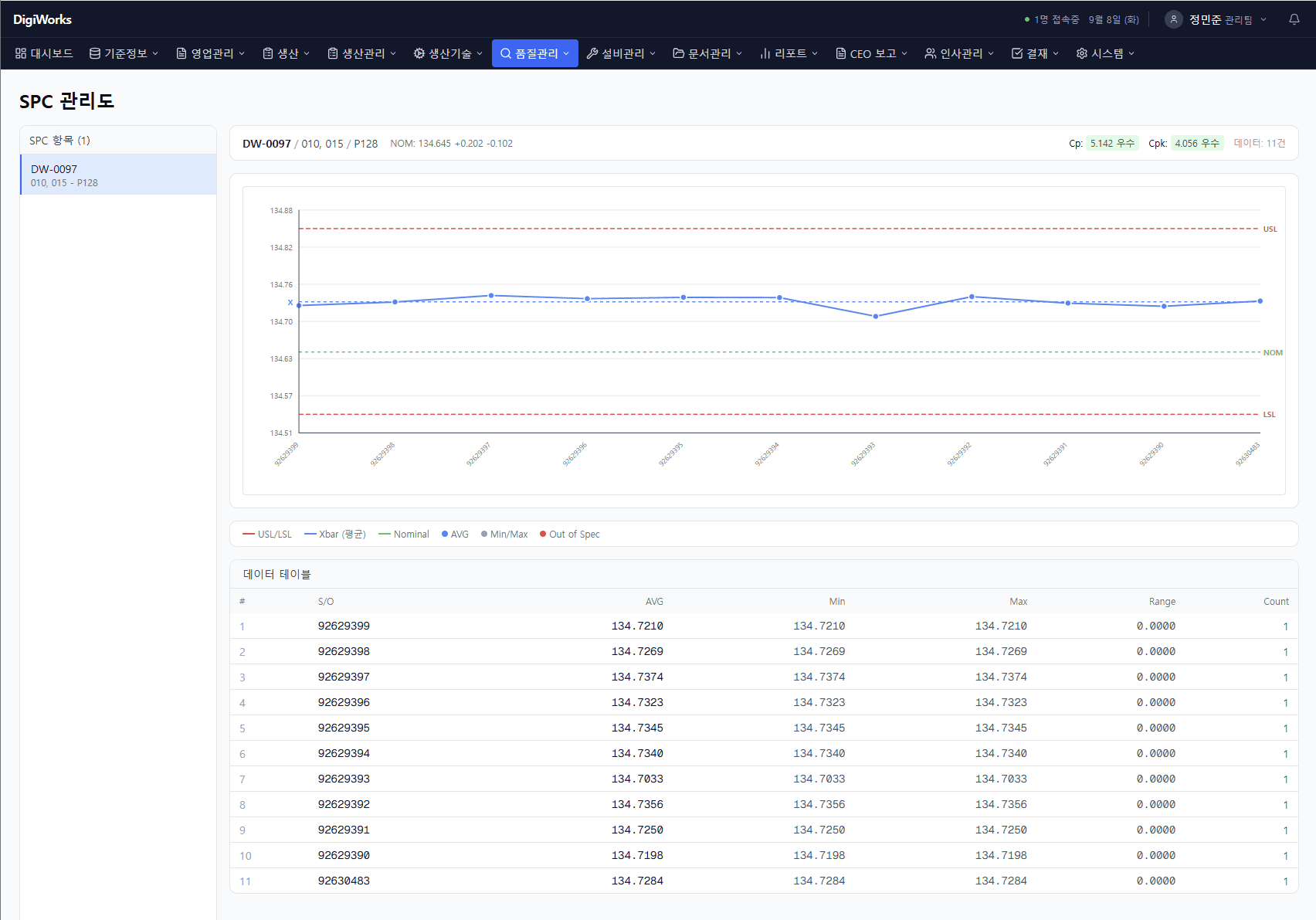Viewport: 1316px width, 920px height.
Task: Click the 문서관리 folder icon
Action: click(x=679, y=53)
